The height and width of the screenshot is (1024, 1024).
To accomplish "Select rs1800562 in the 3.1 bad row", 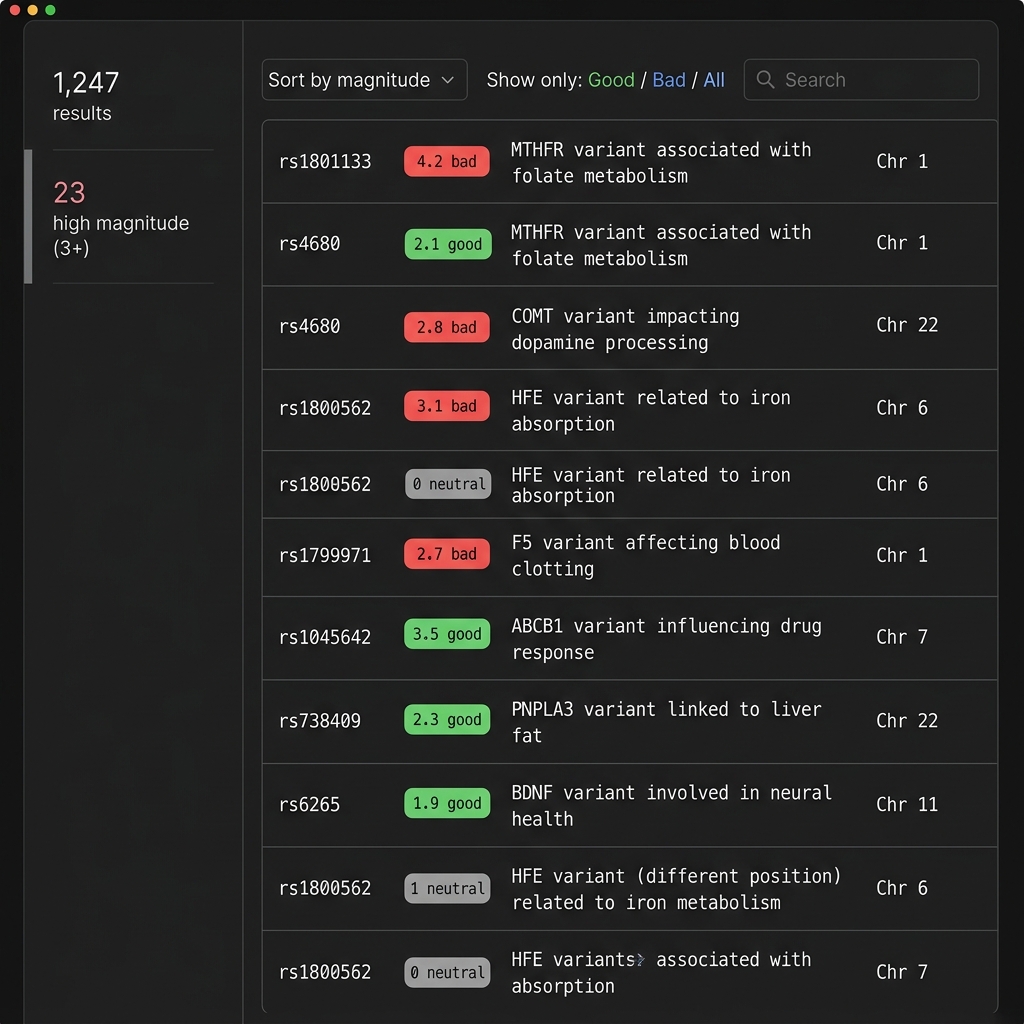I will tap(325, 408).
